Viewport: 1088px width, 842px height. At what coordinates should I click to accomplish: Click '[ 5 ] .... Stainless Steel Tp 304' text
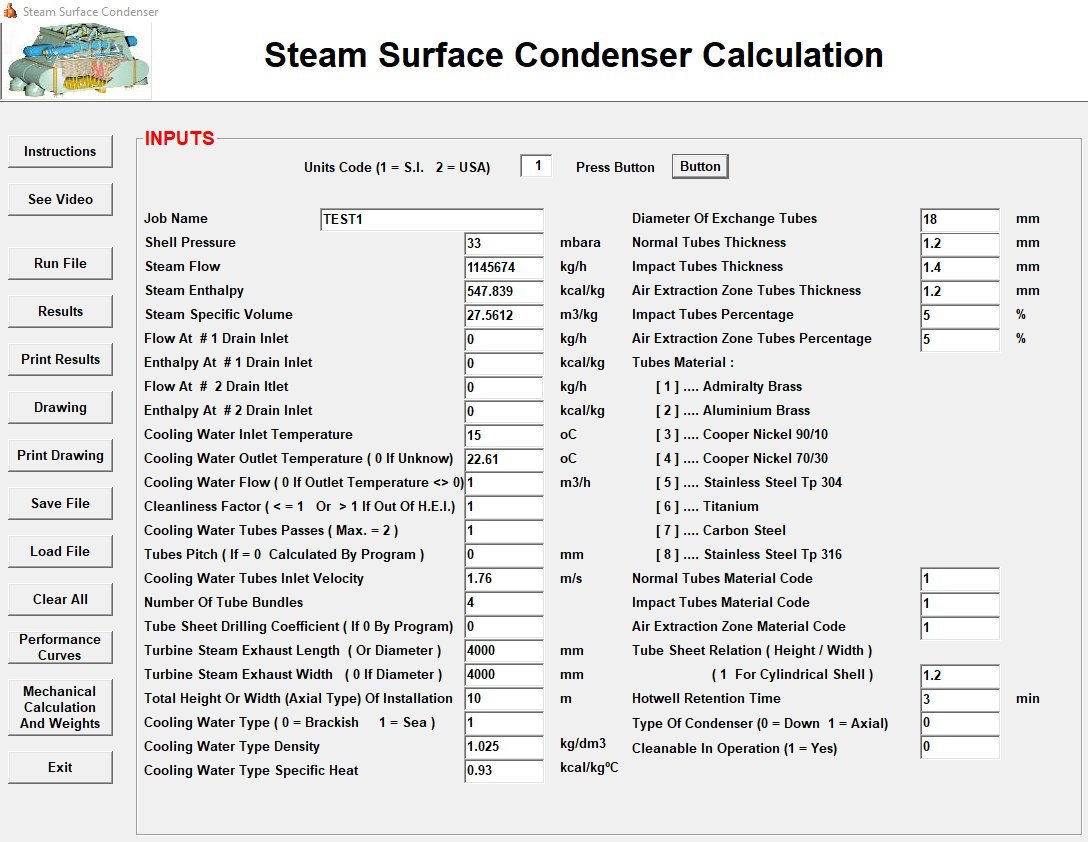pyautogui.click(x=749, y=482)
